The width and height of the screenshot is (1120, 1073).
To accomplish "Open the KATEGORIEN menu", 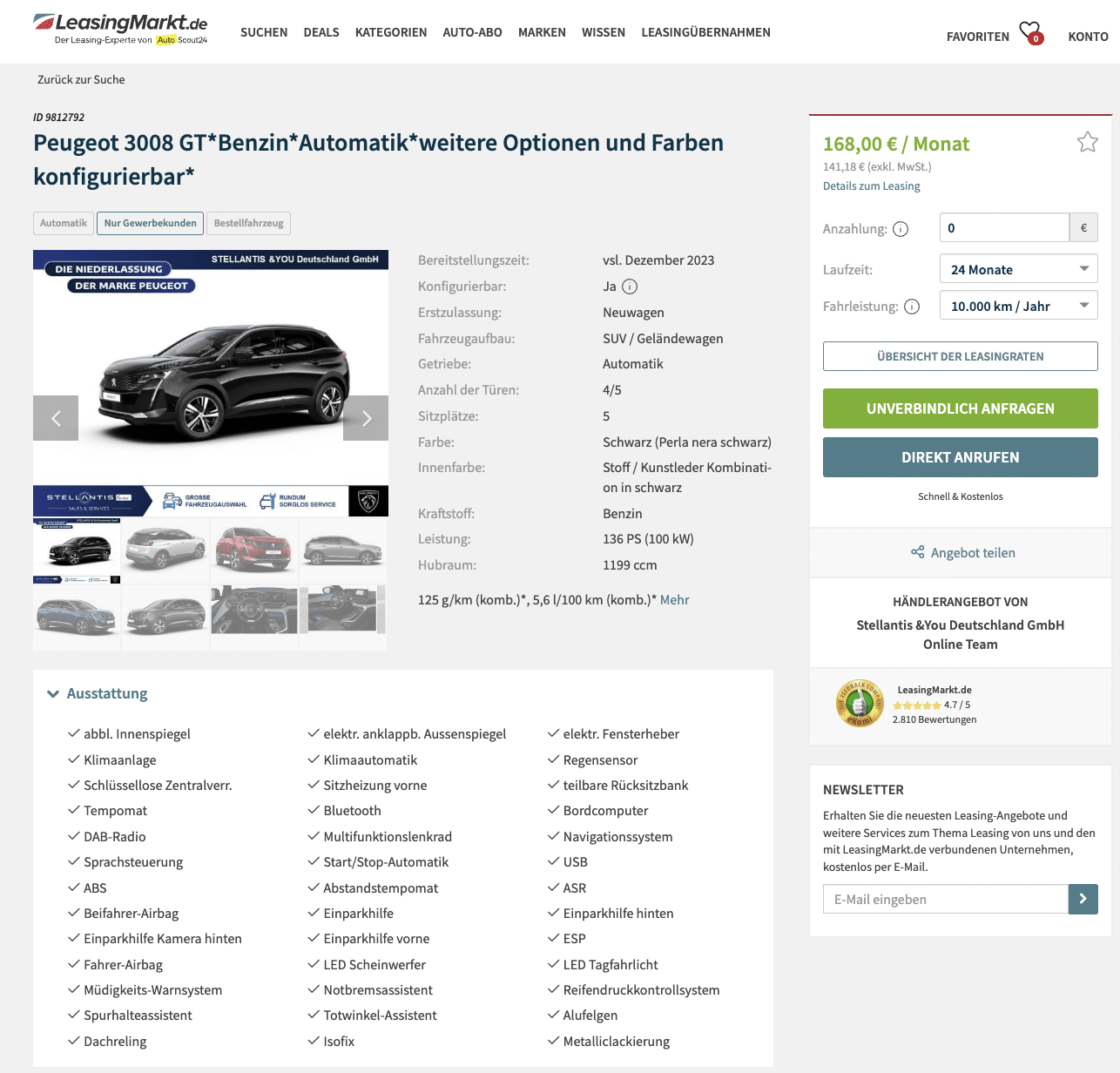I will coord(391,32).
